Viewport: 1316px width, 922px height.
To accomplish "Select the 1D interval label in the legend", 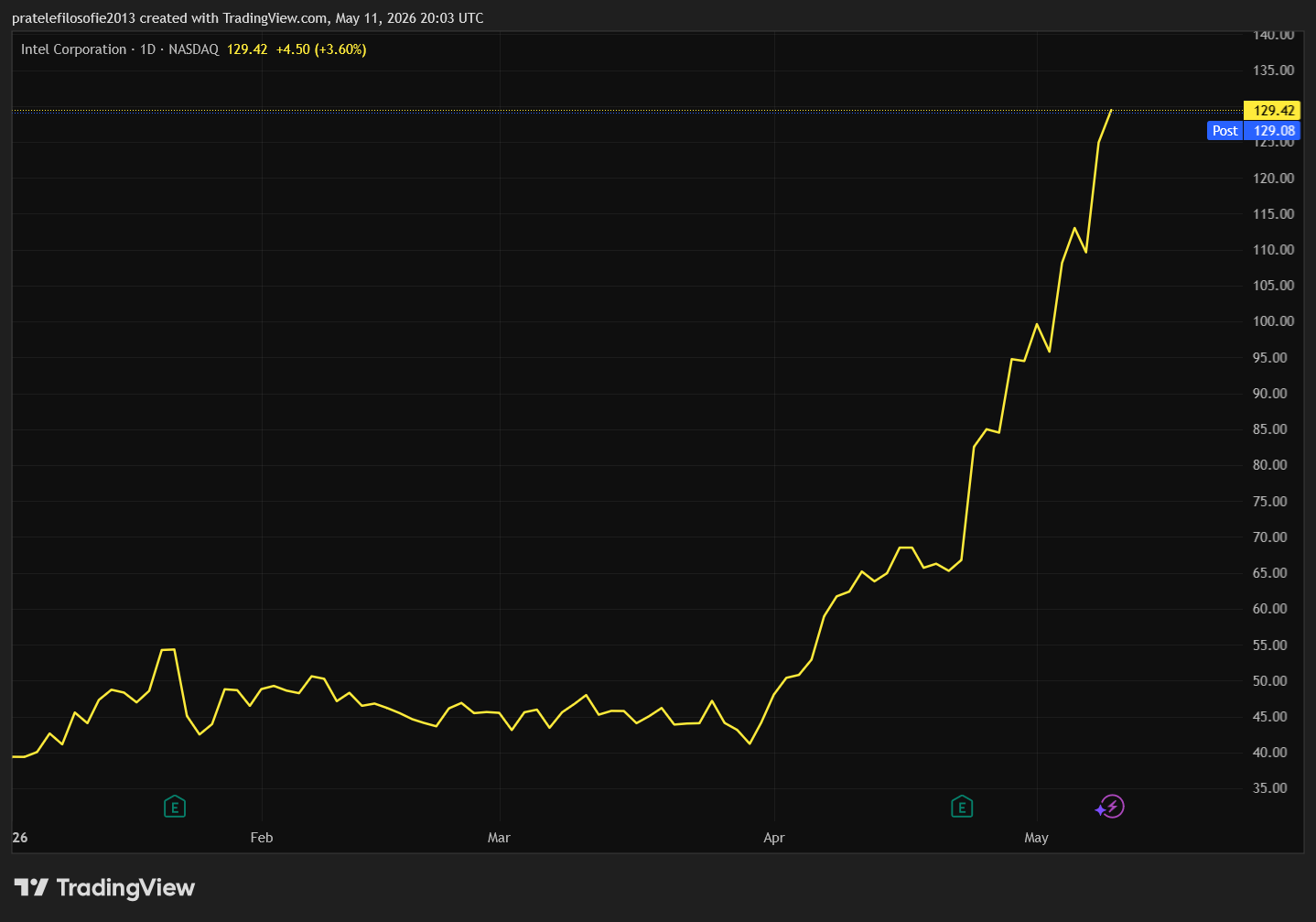I will click(x=147, y=49).
